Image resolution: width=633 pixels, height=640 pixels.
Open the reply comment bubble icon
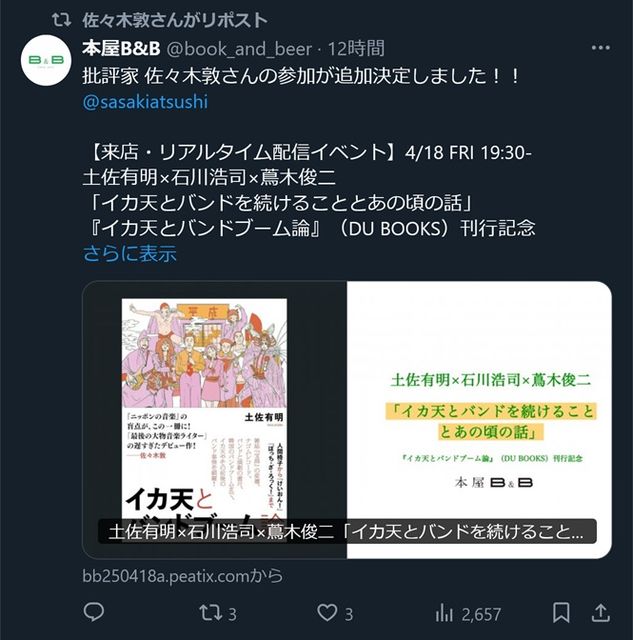click(93, 613)
